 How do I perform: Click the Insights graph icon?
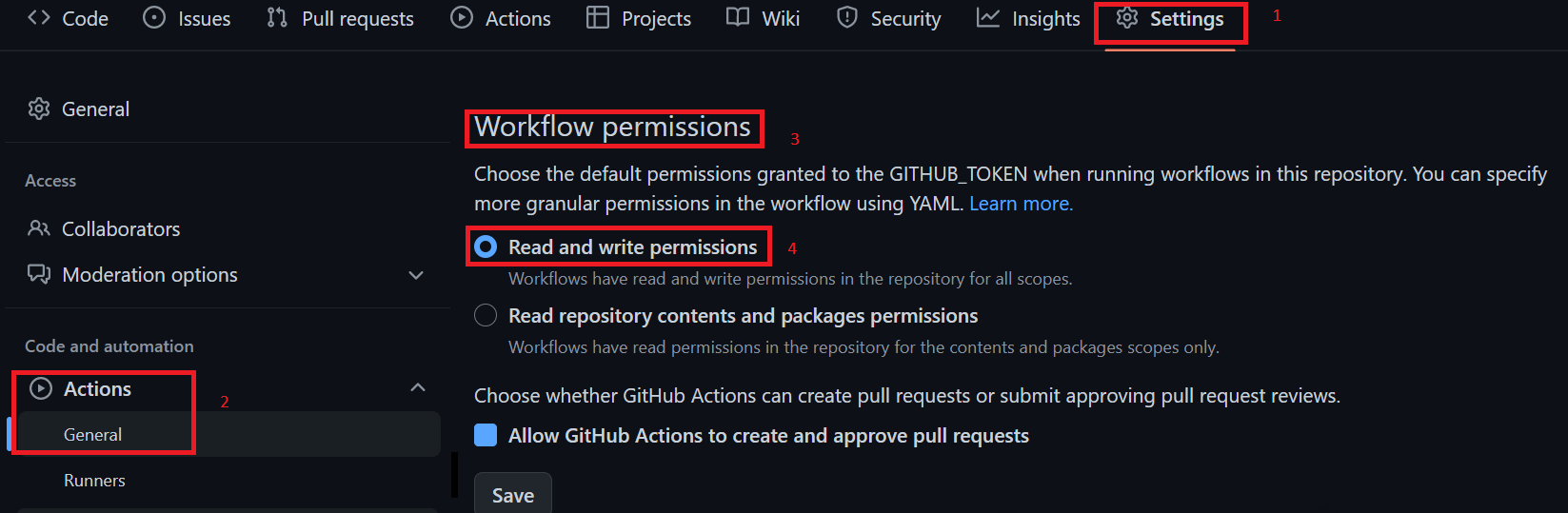988,18
